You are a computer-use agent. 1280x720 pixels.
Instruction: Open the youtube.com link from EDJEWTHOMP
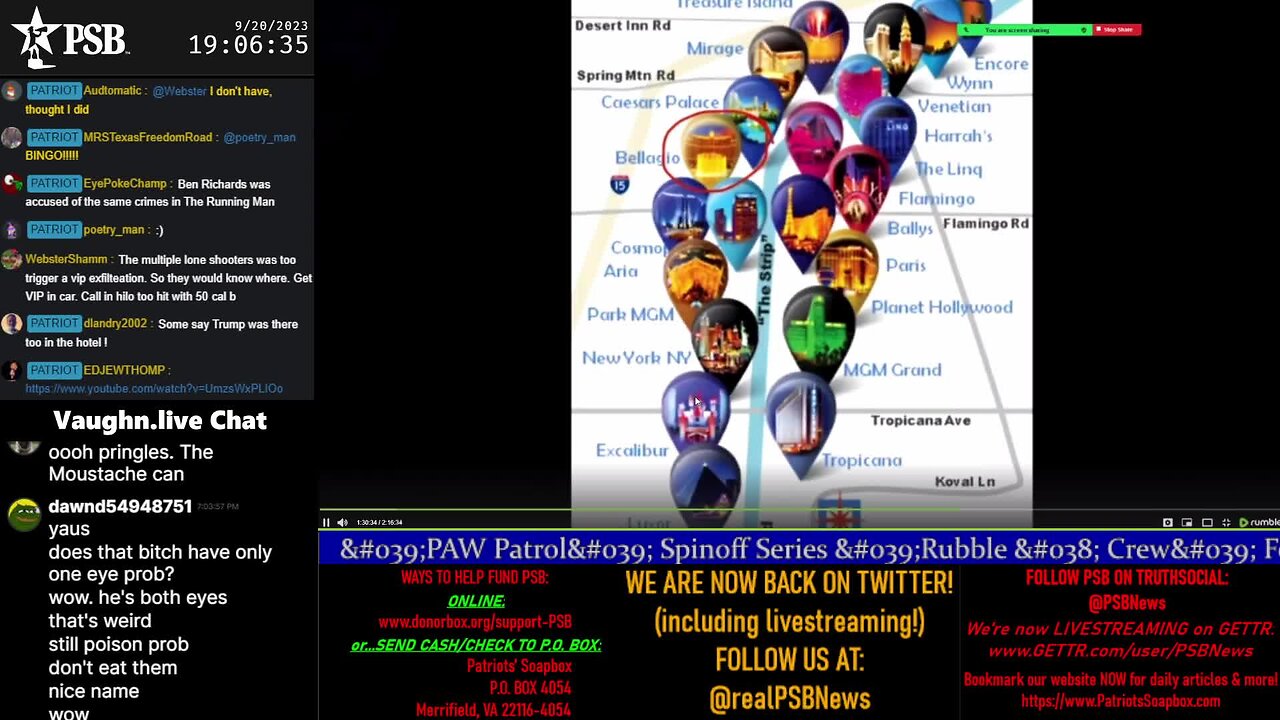pos(154,388)
